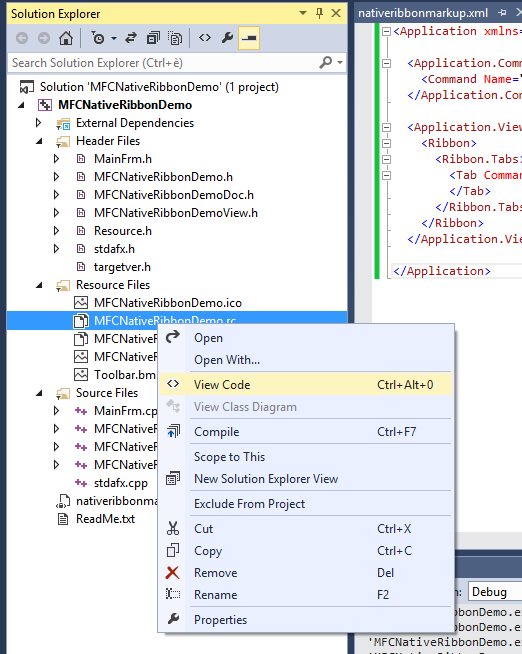The height and width of the screenshot is (654, 522).
Task: Click the MFCNativeRibbonDemo project icon
Action: 45,105
